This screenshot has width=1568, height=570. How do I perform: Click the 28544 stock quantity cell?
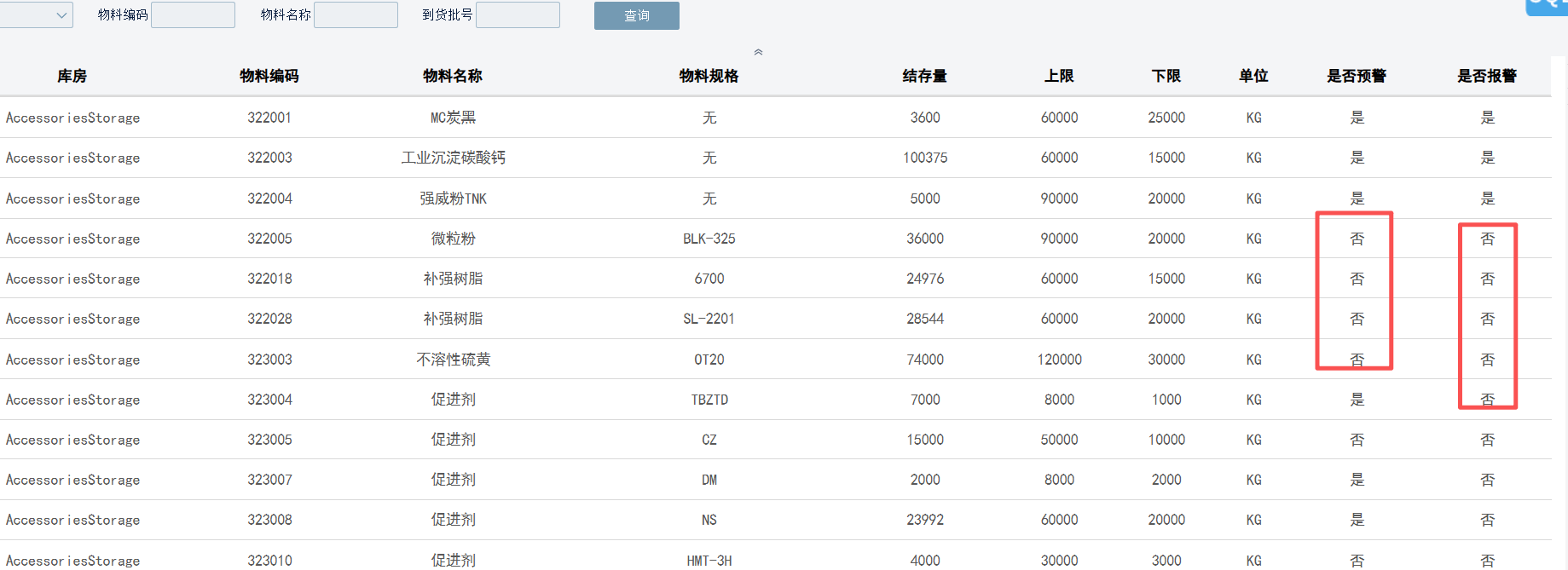pos(924,319)
